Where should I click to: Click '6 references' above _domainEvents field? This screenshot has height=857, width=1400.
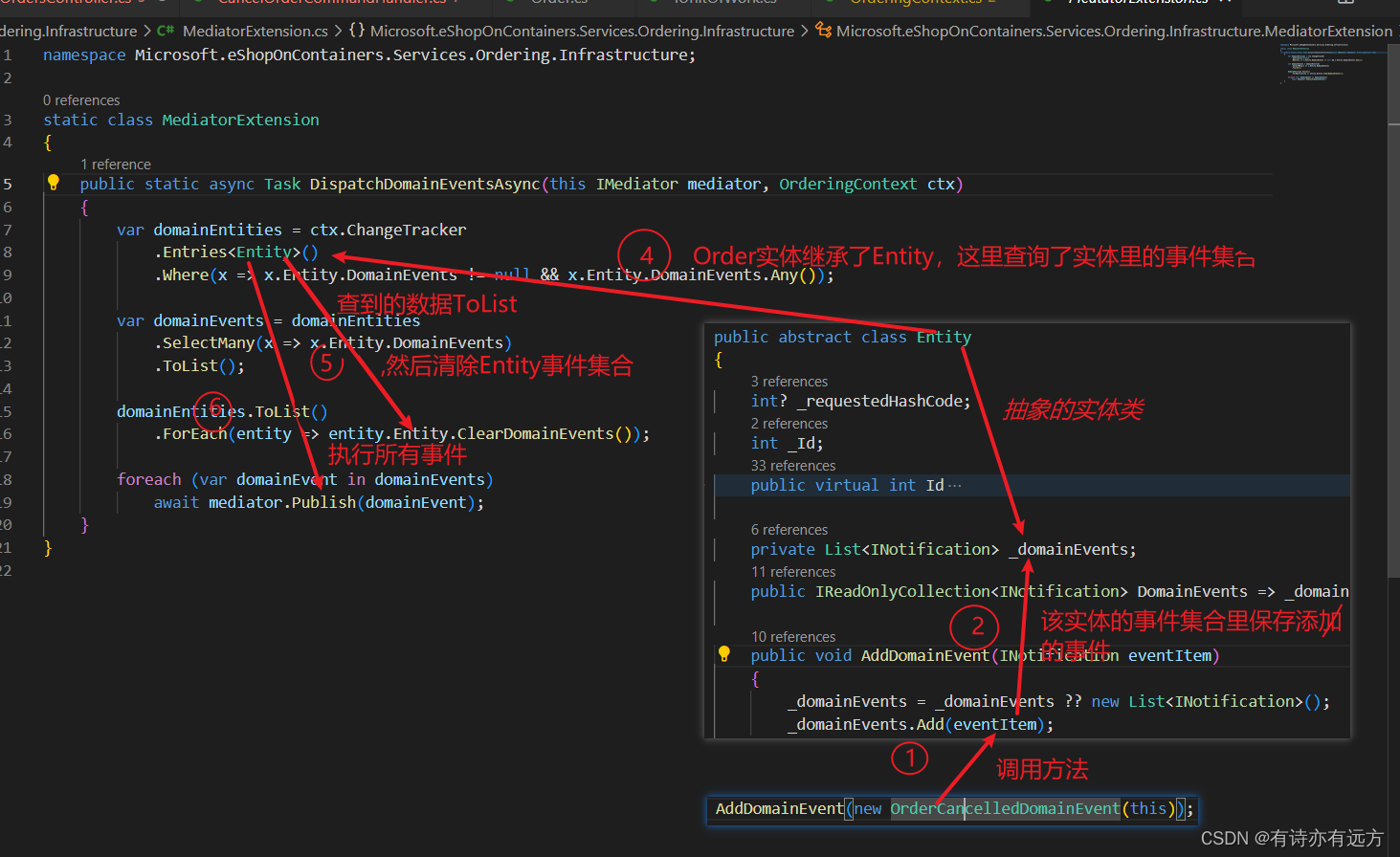[789, 530]
